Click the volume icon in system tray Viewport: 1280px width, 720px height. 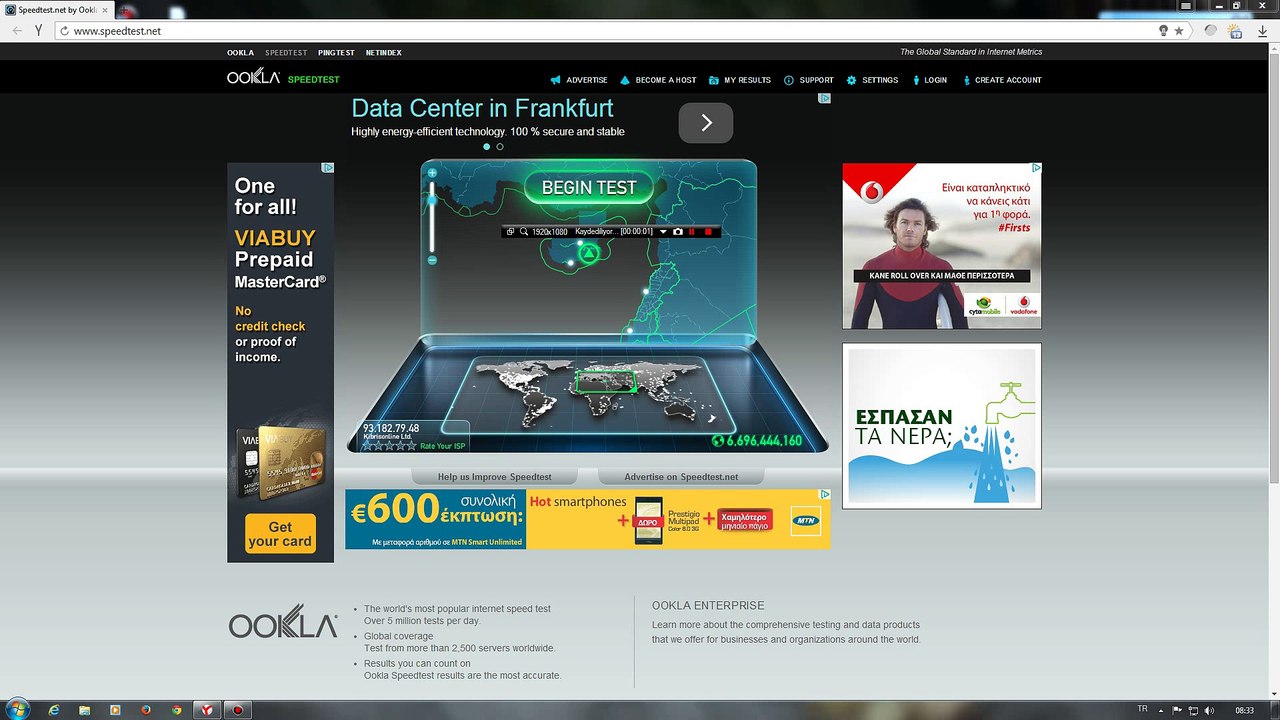coord(1209,710)
